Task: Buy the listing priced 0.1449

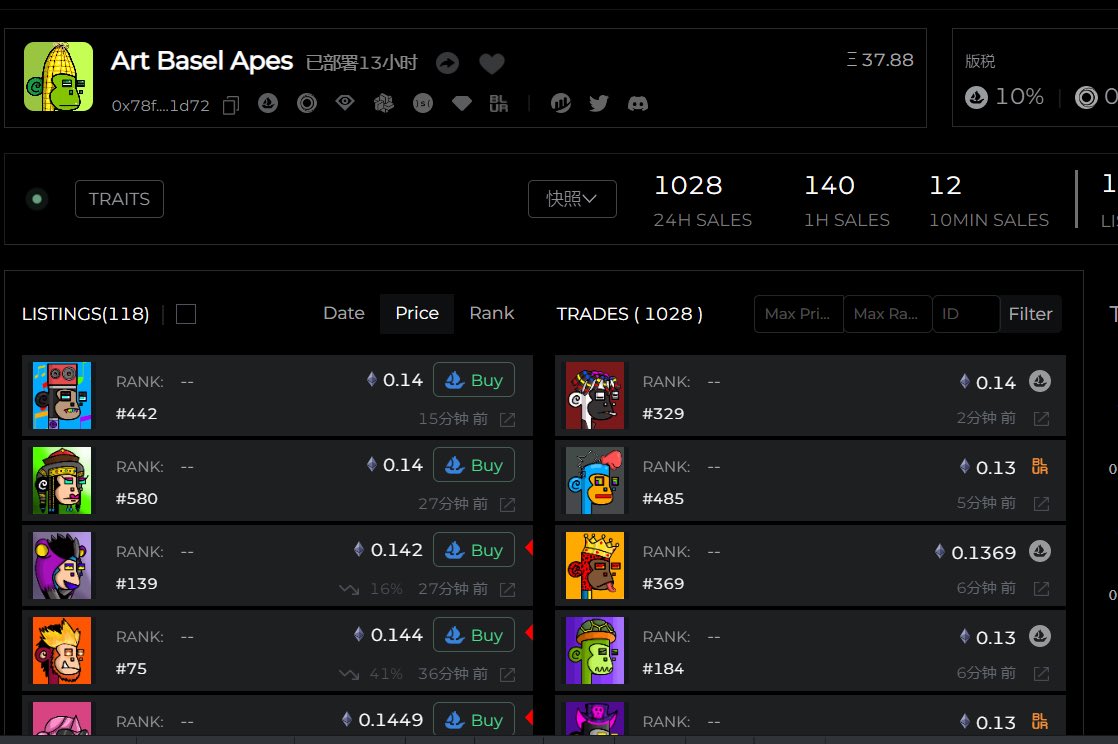Action: coord(473,718)
